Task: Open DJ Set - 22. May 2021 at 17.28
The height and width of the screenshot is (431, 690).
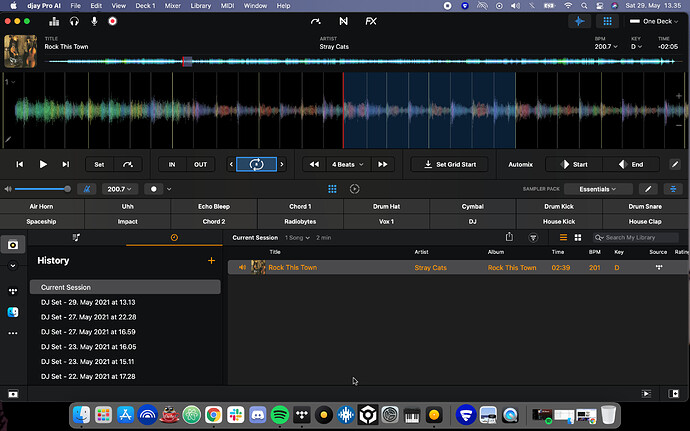Action: click(x=88, y=376)
